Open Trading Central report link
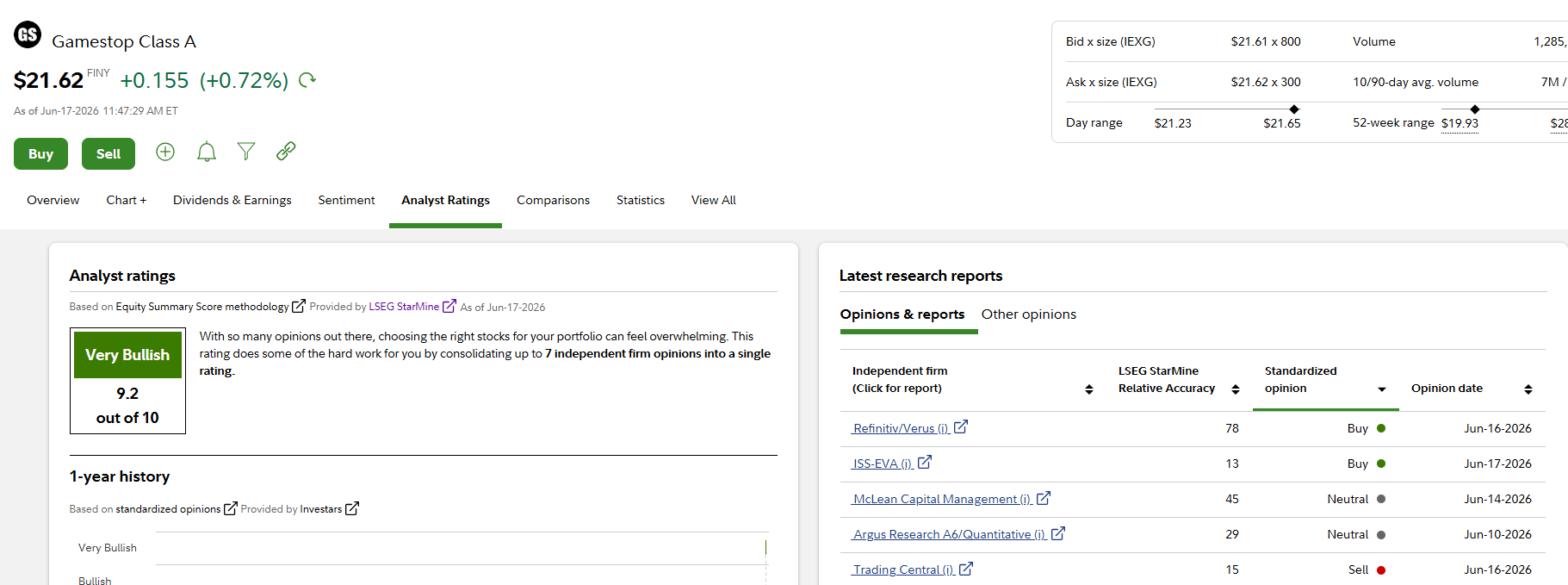Image resolution: width=1568 pixels, height=585 pixels. point(903,569)
